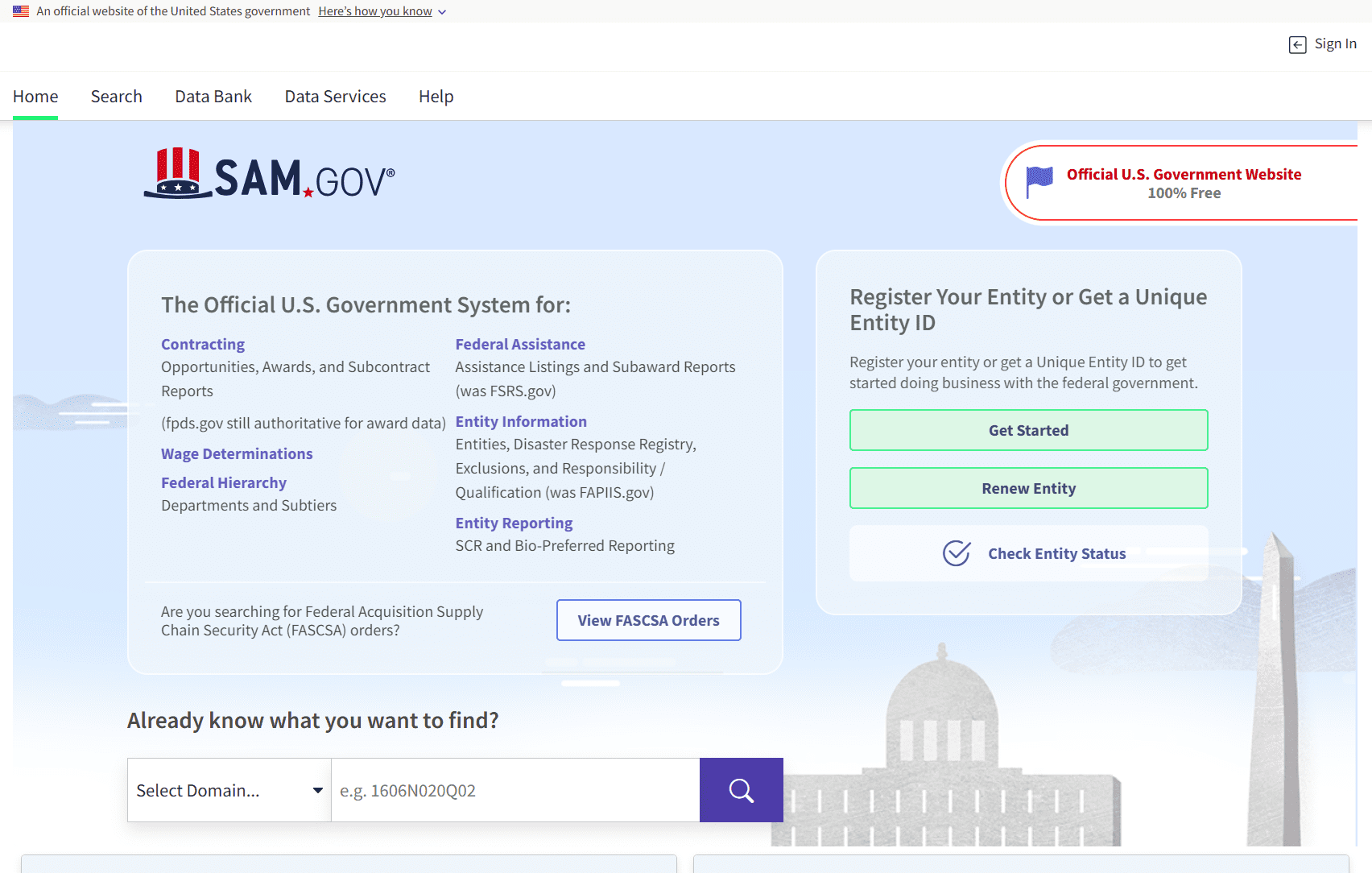The height and width of the screenshot is (873, 1372).
Task: Click the View FASCSA Orders button
Action: [x=648, y=620]
